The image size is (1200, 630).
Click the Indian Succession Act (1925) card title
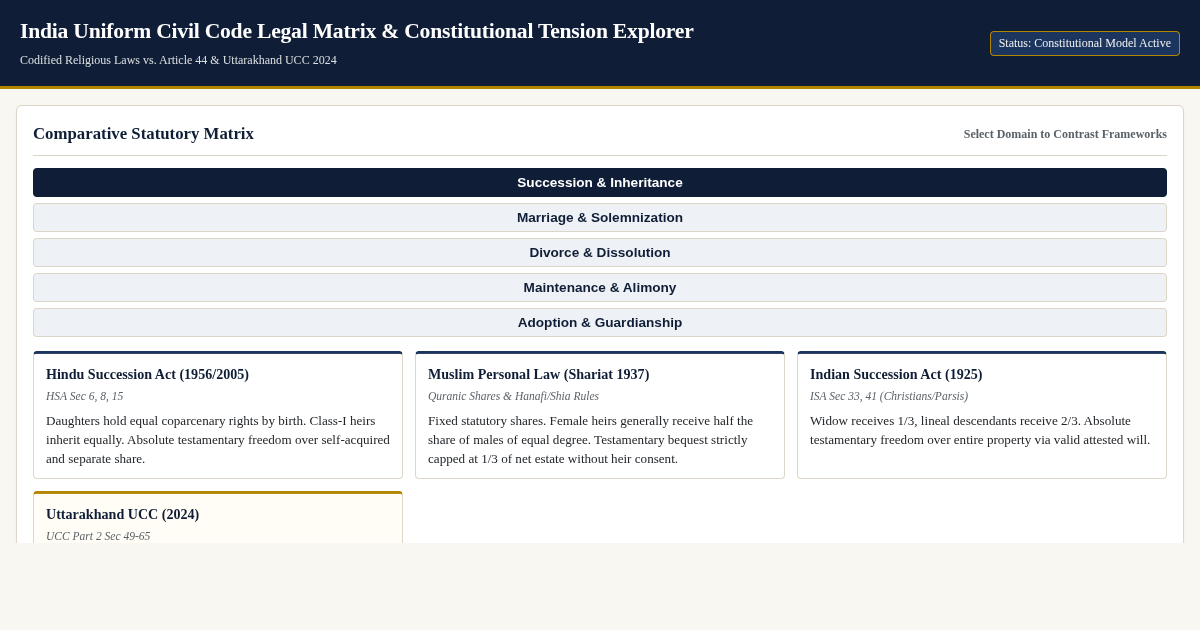896,375
